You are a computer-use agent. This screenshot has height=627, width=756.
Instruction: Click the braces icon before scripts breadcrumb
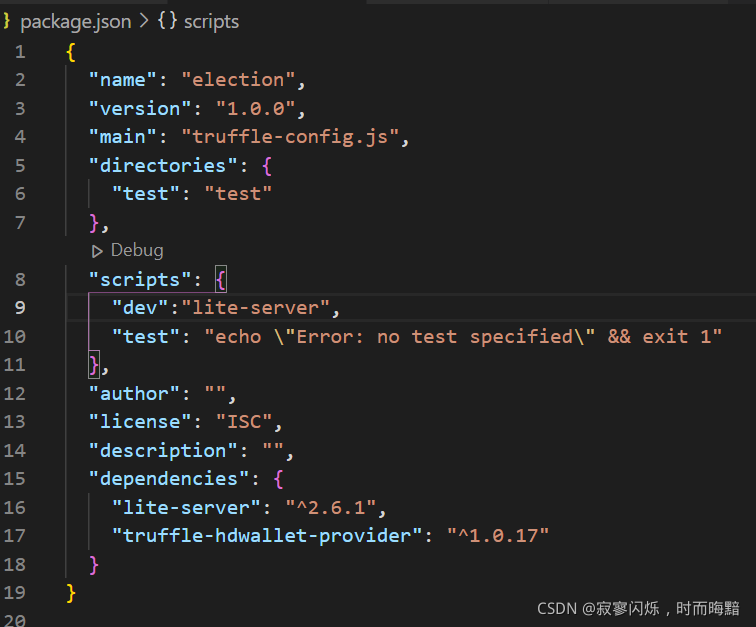pos(167,21)
